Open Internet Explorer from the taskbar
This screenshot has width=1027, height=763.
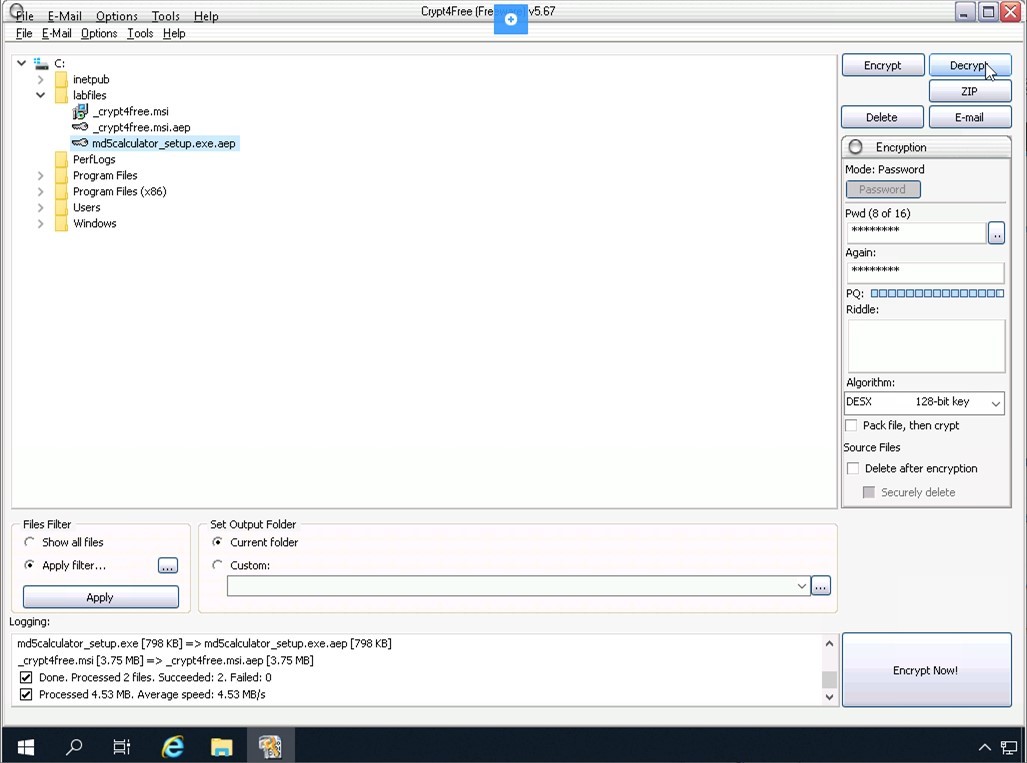pyautogui.click(x=173, y=746)
